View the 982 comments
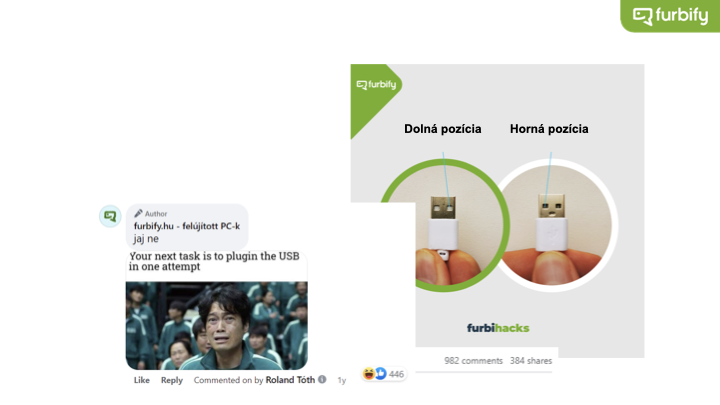Viewport: 720px width, 405px height. point(473,361)
